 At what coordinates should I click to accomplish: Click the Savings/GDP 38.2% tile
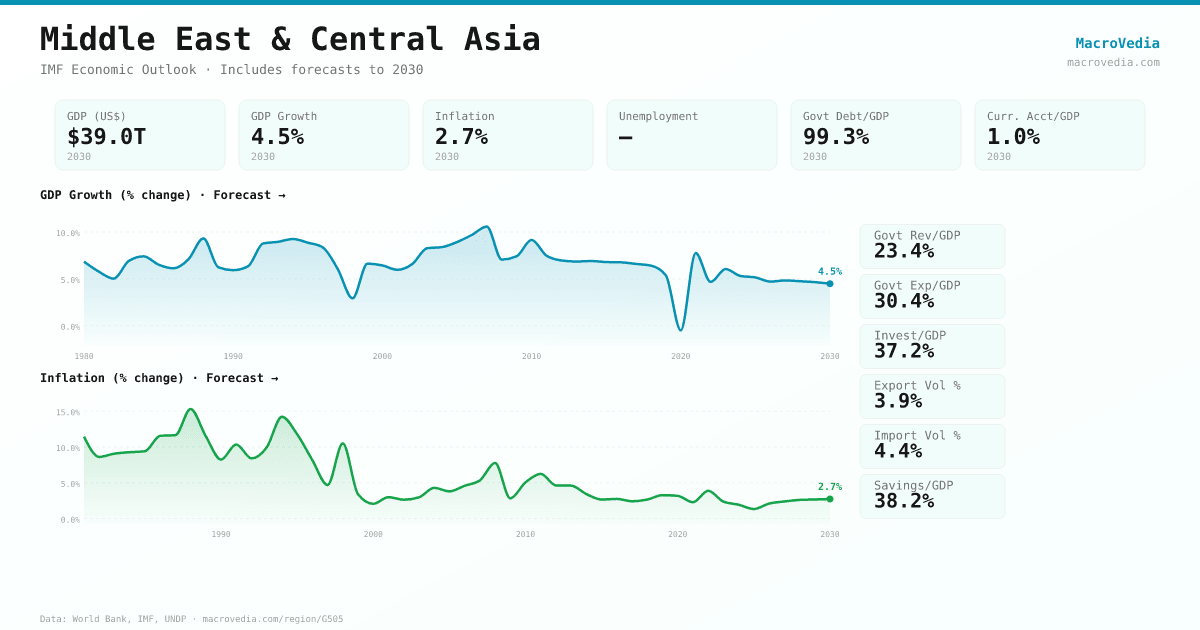932,496
